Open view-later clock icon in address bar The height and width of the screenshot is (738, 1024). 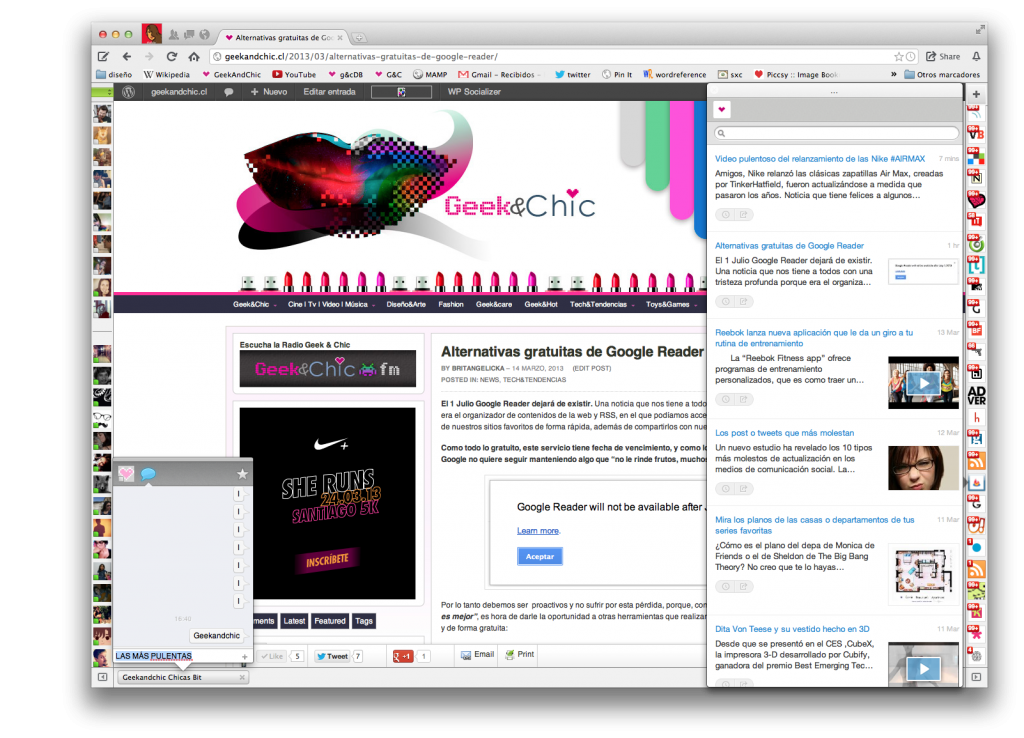coord(910,57)
